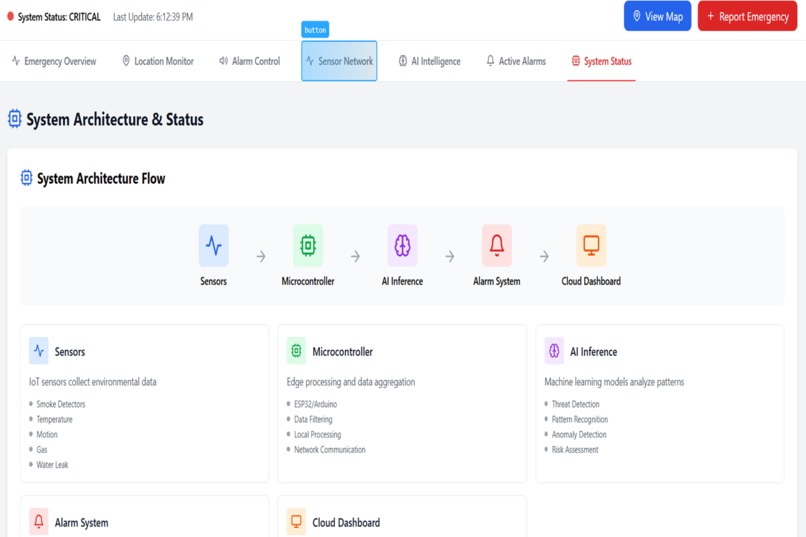Click the chip icon beside System Architecture Flow

click(26, 178)
